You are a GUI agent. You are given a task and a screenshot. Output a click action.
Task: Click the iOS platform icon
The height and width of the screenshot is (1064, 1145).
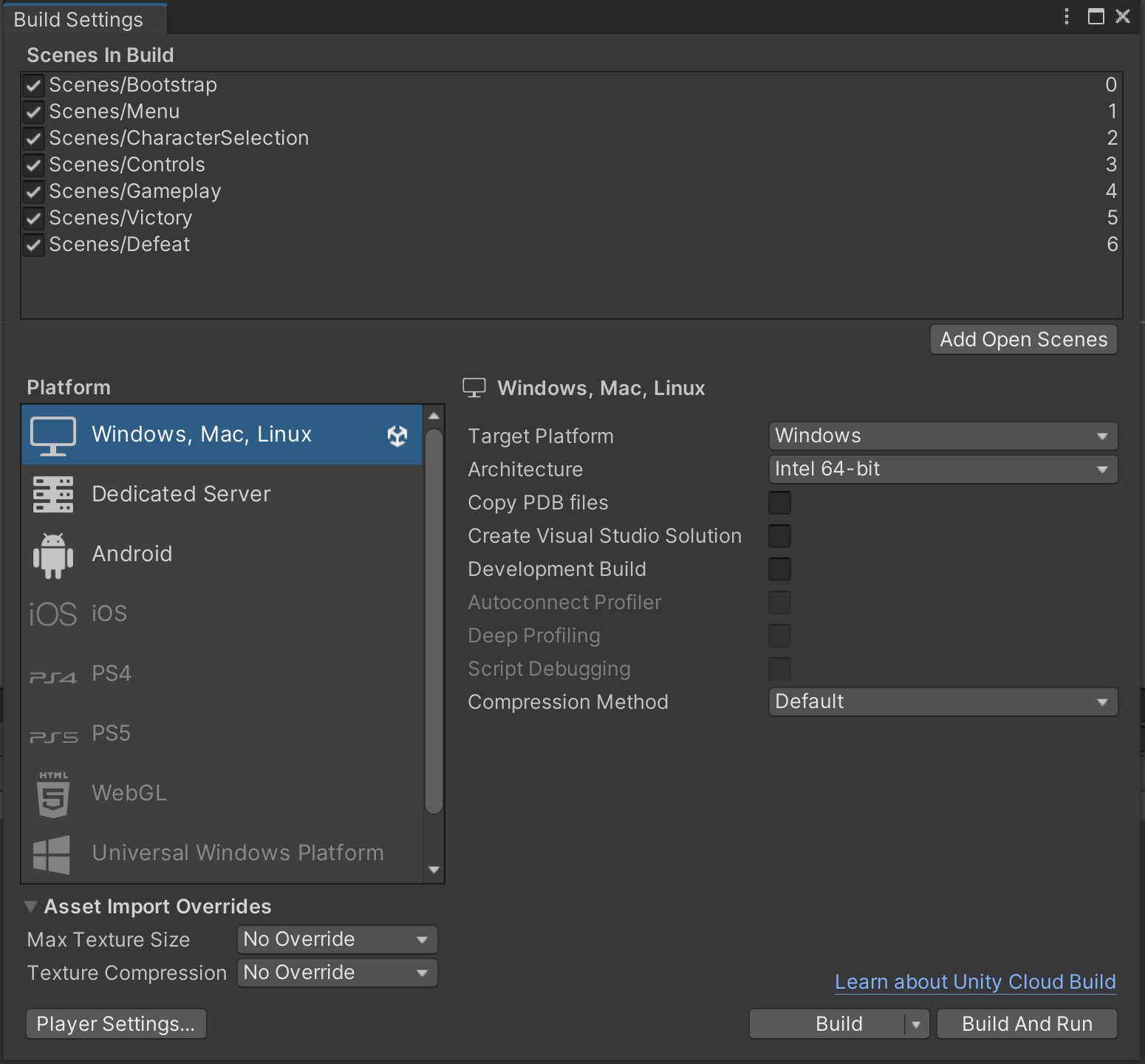pyautogui.click(x=53, y=614)
